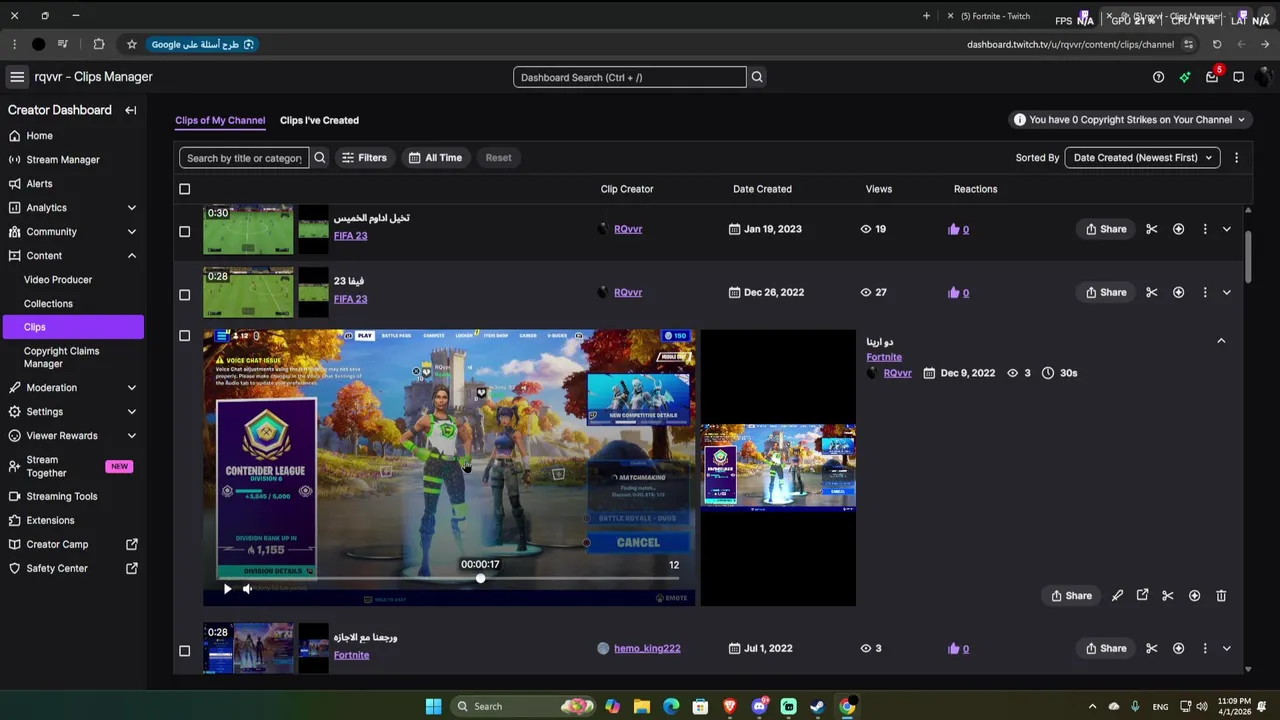Open hemo_king222 clip creator link
This screenshot has height=720, width=1280.
647,648
